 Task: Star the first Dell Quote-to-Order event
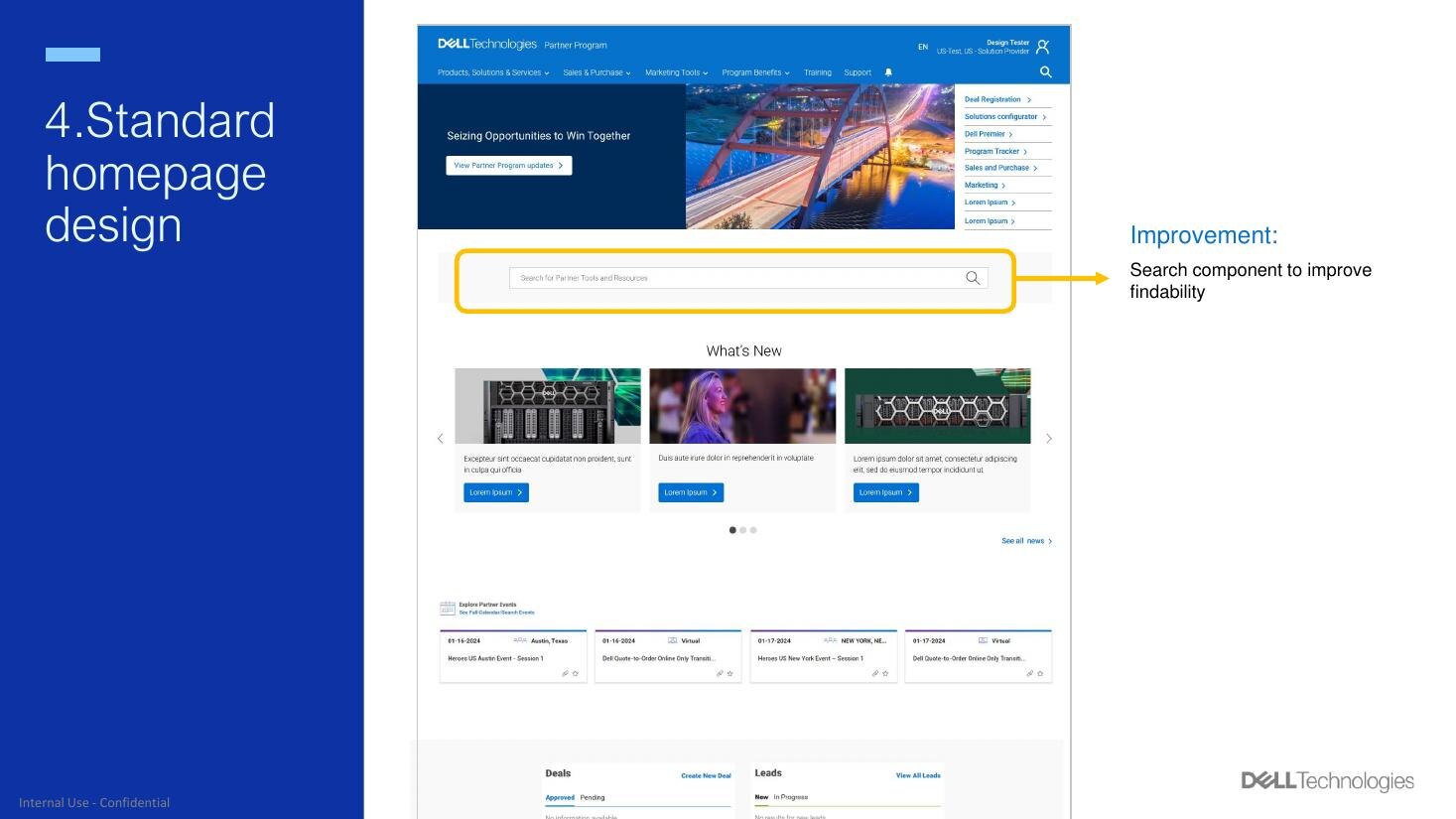[730, 673]
